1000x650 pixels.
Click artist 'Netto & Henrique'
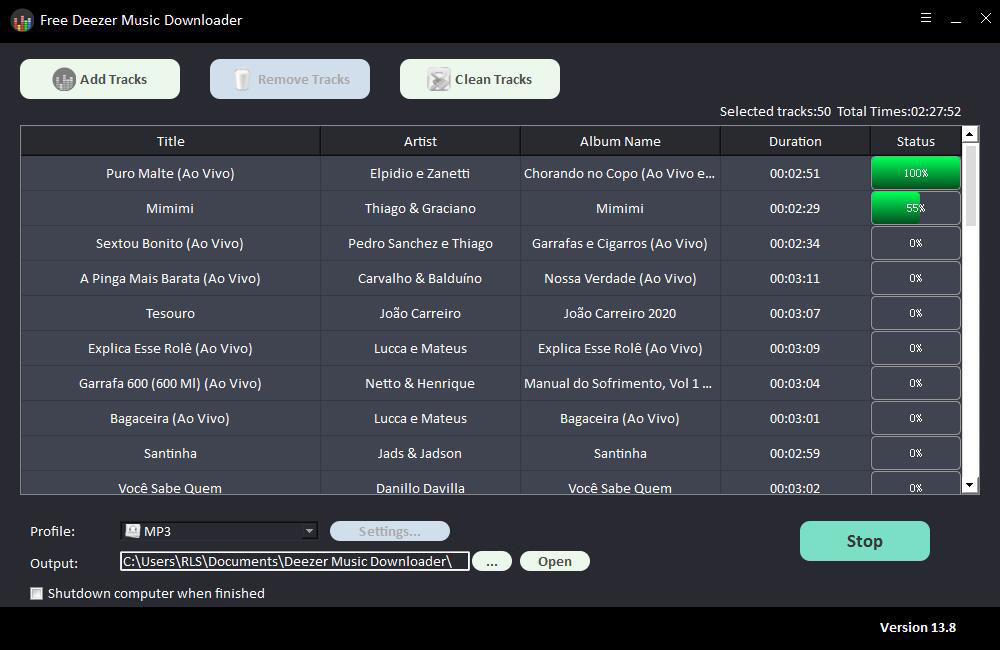point(420,383)
